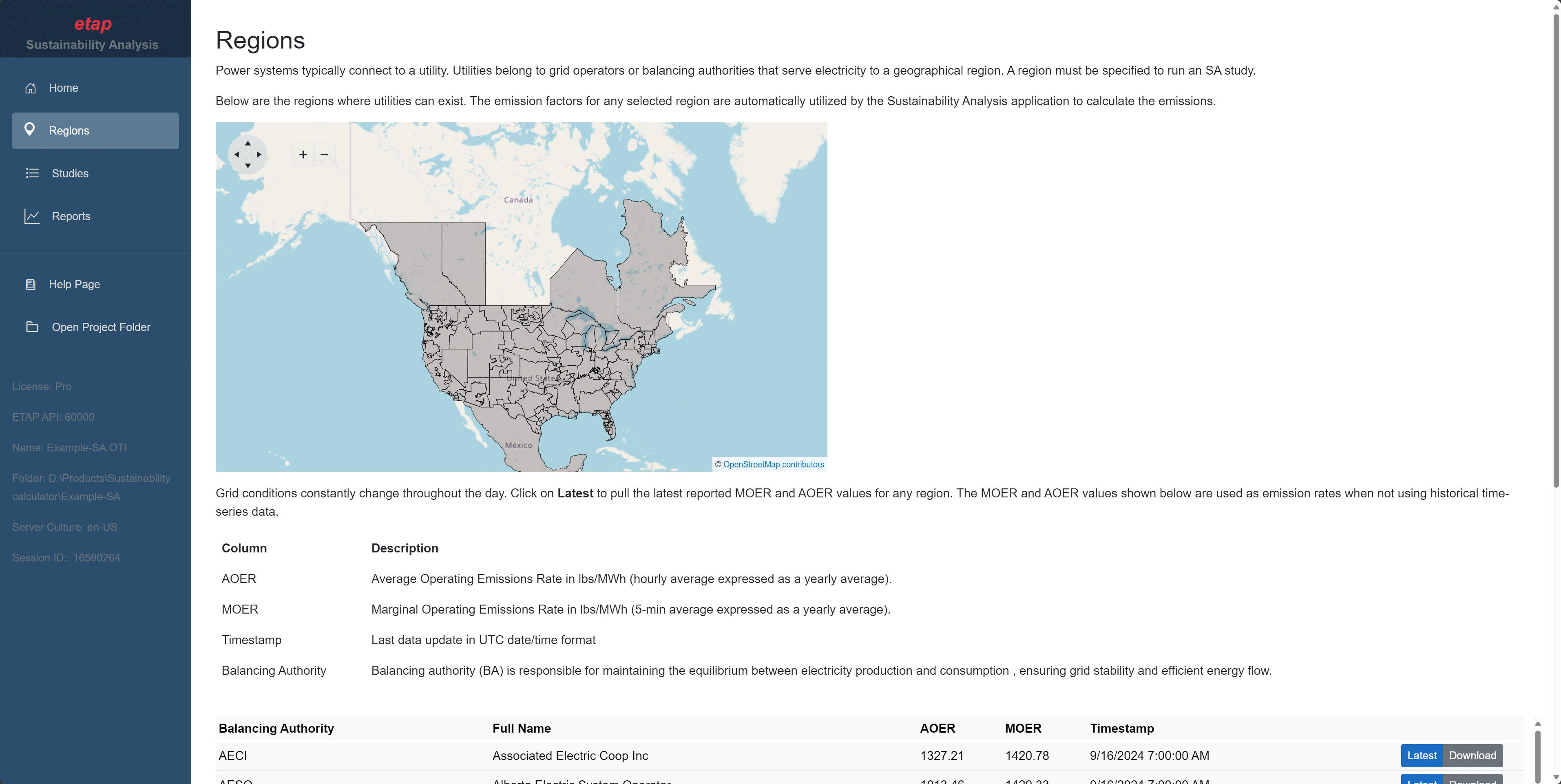Click Latest button for AECI row
The width and height of the screenshot is (1561, 784).
coord(1421,755)
